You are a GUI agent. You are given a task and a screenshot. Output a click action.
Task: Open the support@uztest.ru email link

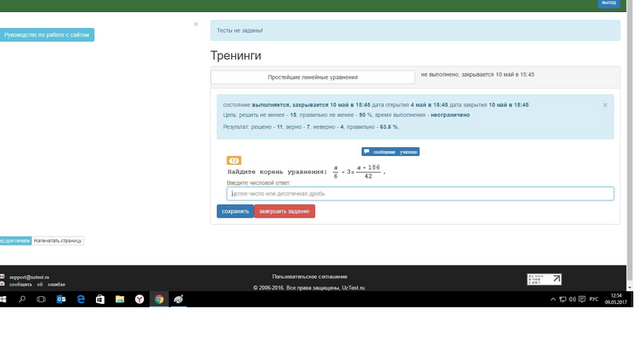coord(29,277)
